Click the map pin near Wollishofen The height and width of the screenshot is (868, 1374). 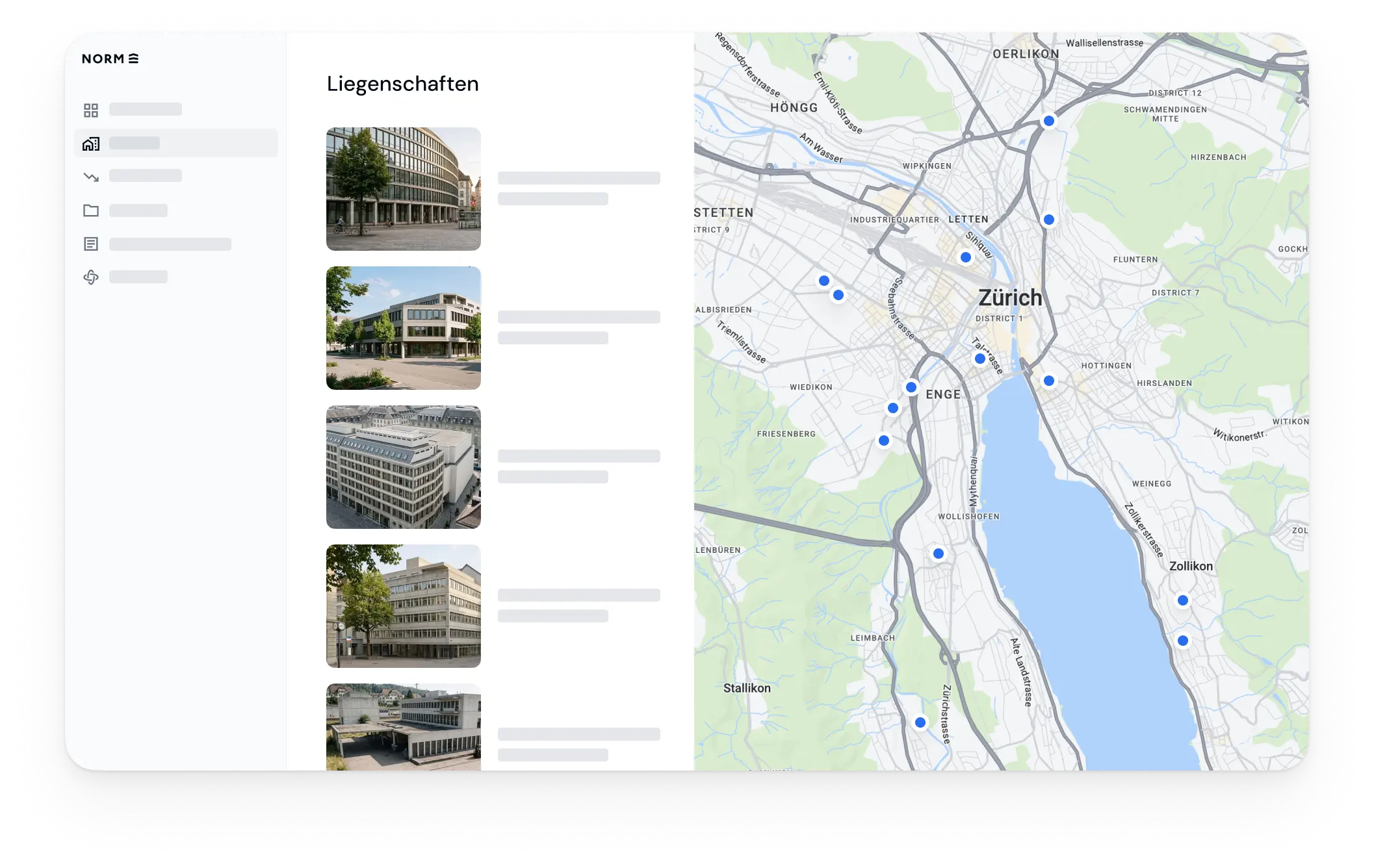tap(939, 554)
